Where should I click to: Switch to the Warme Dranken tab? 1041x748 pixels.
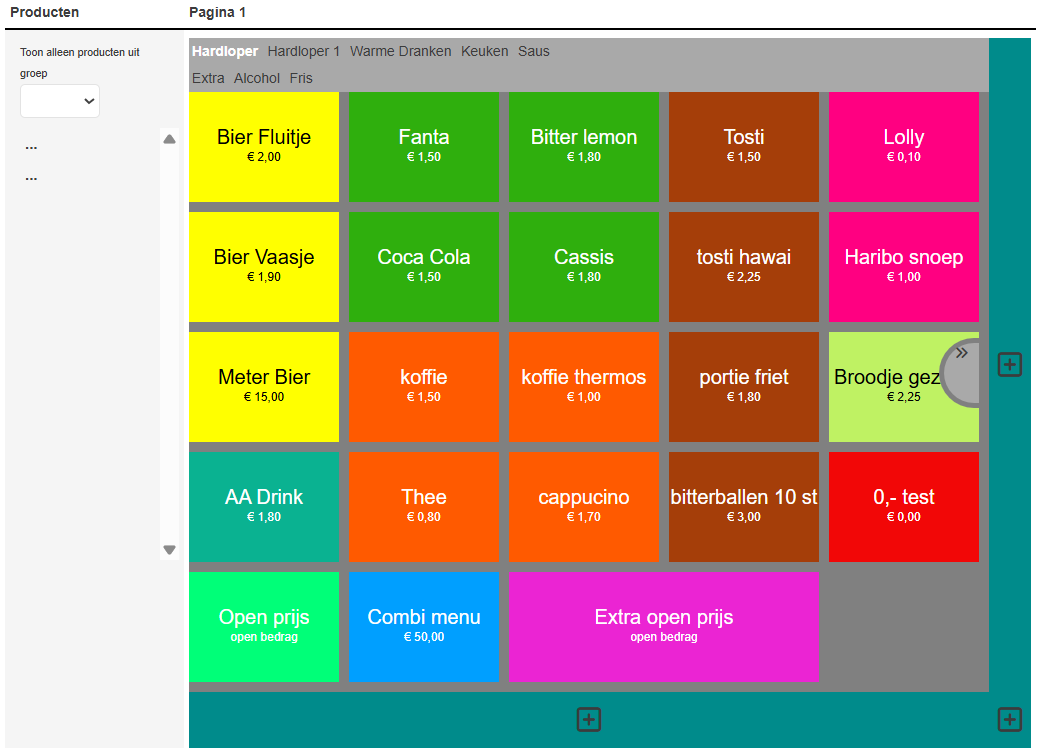pos(400,51)
